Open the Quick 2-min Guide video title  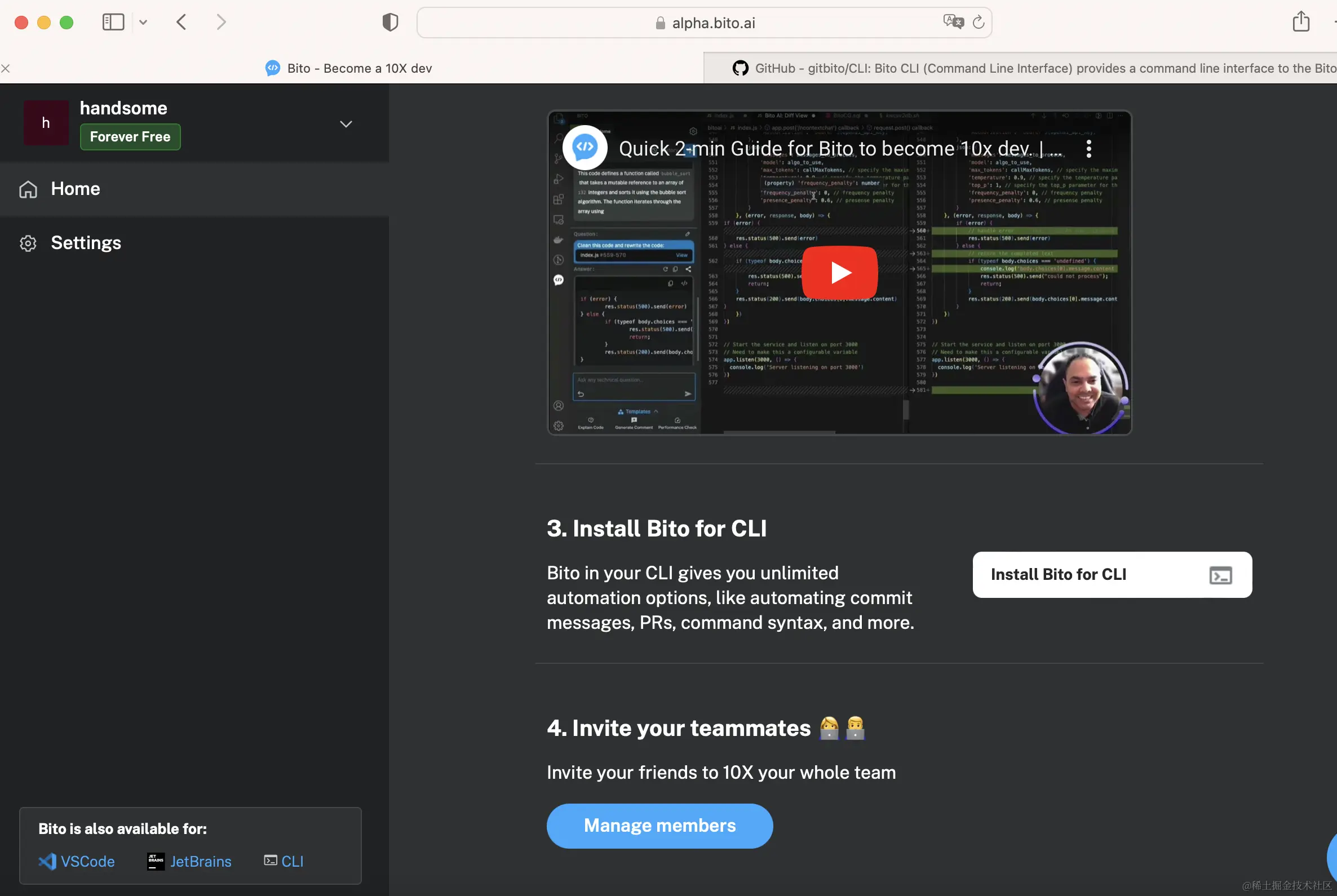point(840,149)
